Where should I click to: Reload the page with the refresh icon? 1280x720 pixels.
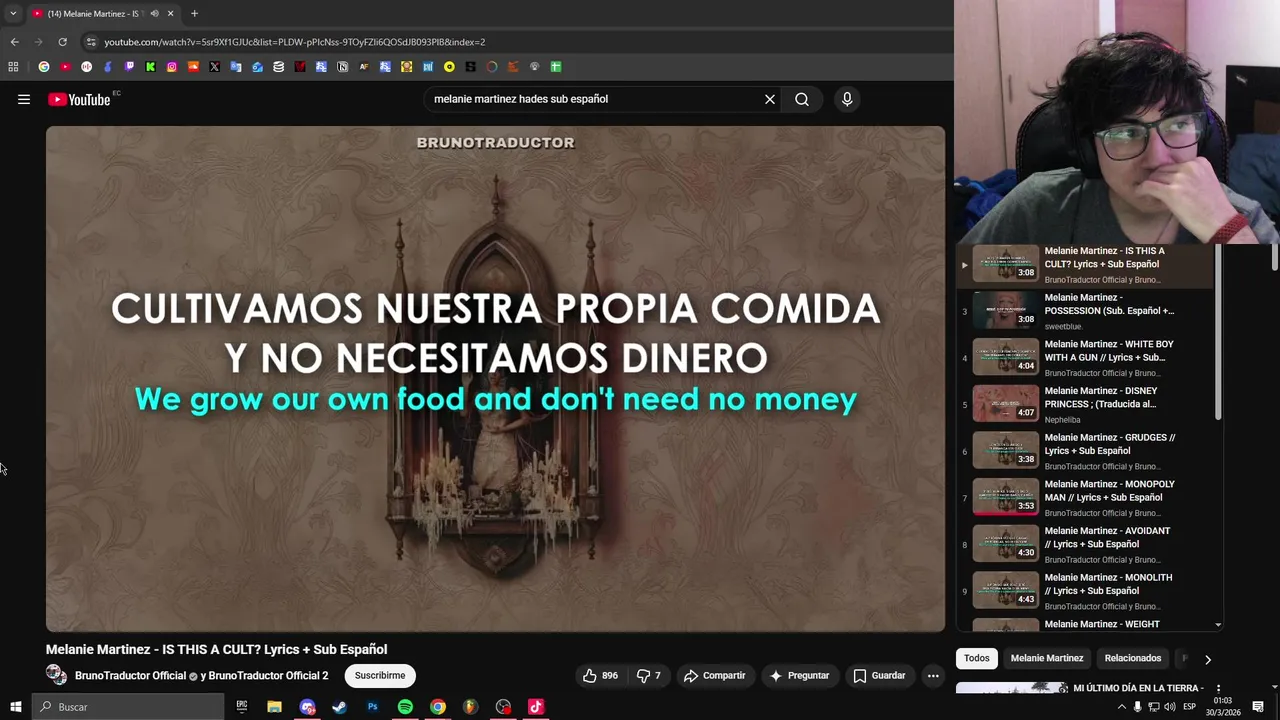62,42
